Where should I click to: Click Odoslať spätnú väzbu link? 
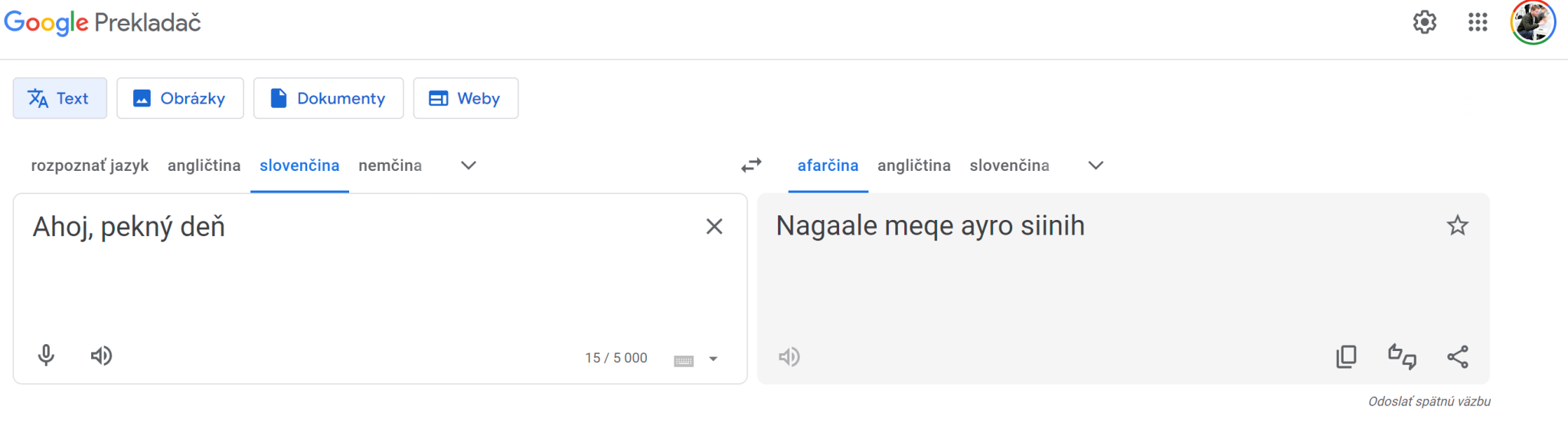(1429, 402)
